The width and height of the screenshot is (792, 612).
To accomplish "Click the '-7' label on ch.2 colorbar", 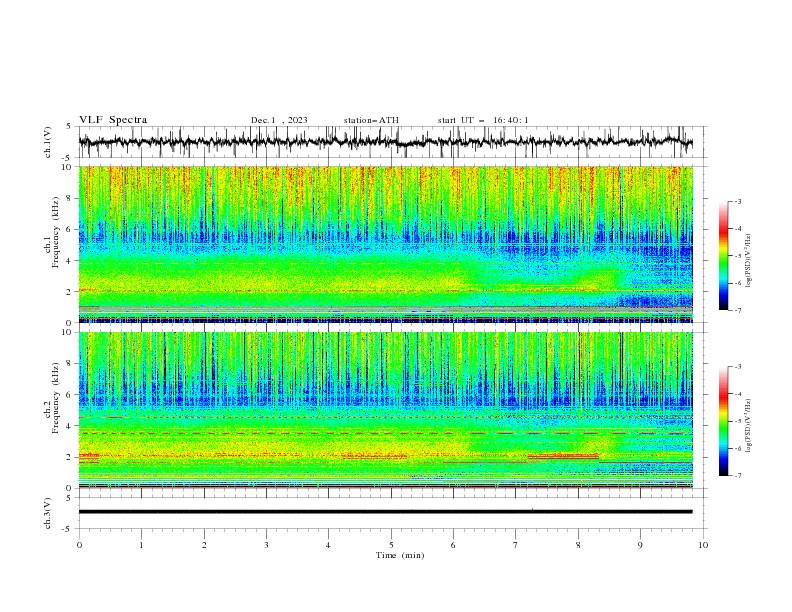I will pos(738,476).
